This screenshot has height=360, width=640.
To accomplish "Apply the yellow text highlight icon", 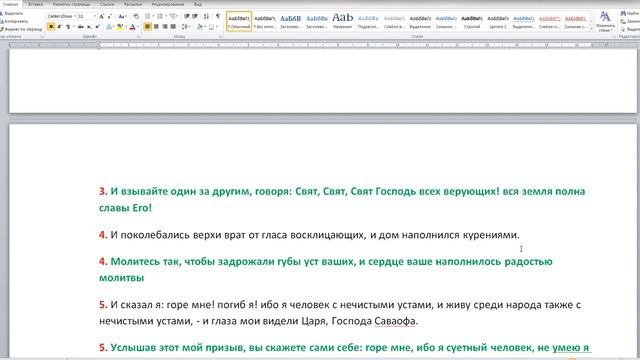I will [120, 27].
